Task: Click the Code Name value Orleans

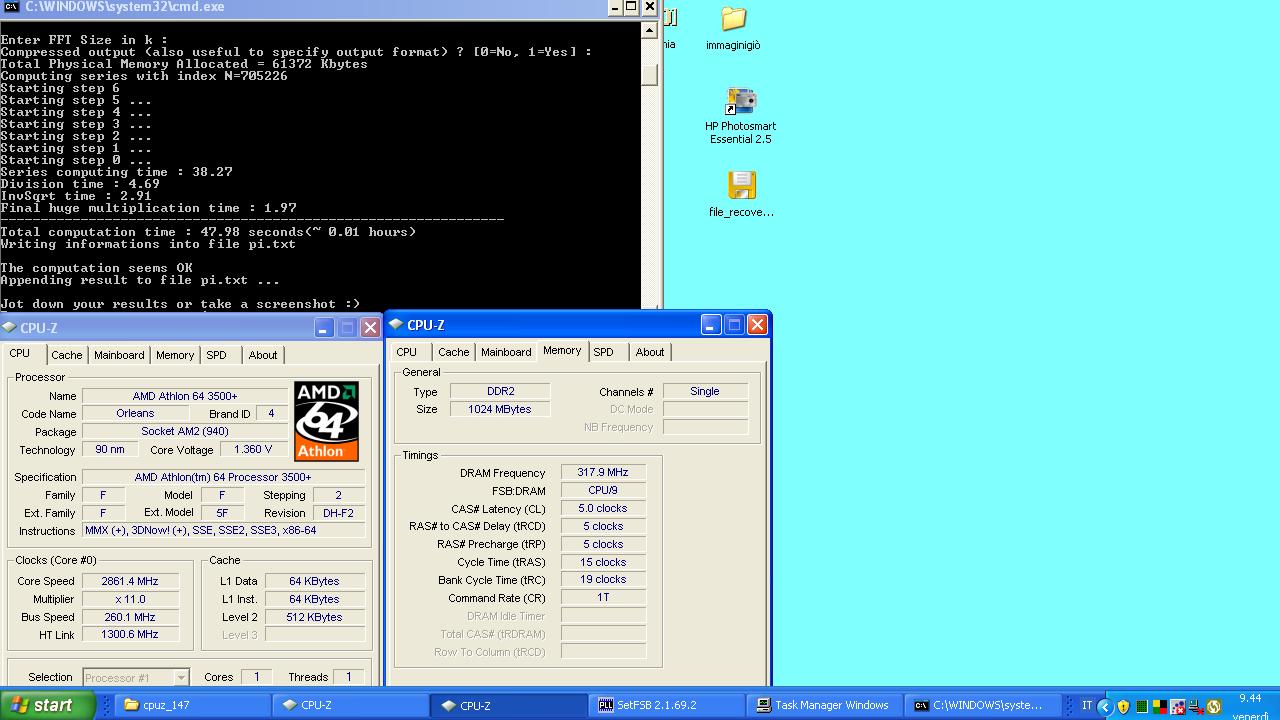Action: (x=135, y=413)
